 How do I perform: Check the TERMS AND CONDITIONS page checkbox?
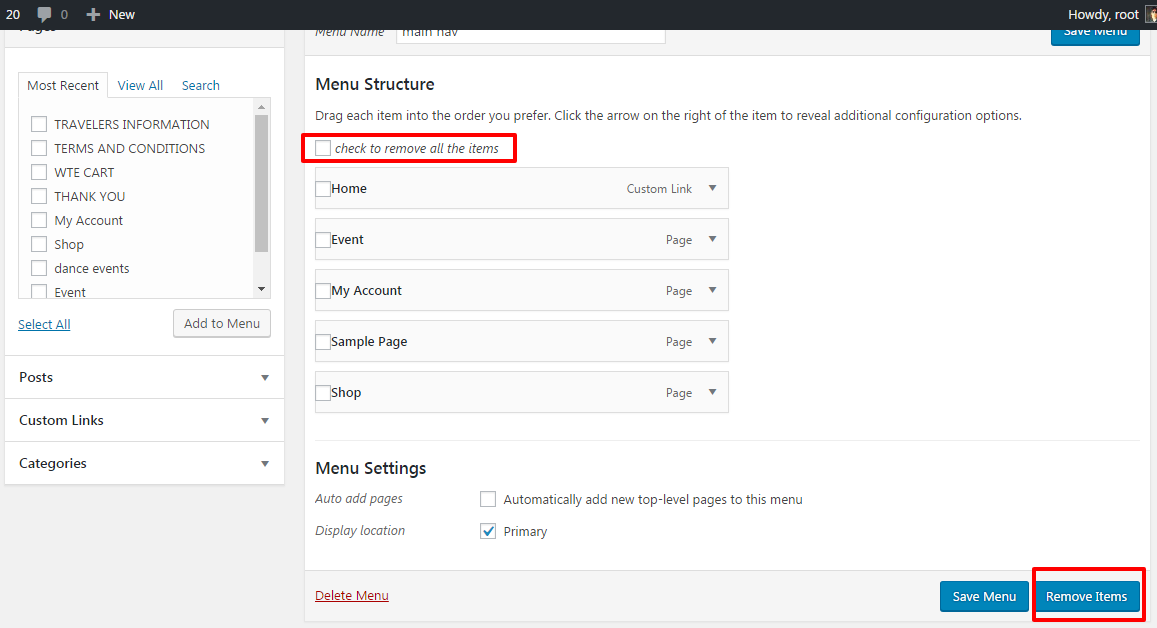tap(39, 148)
